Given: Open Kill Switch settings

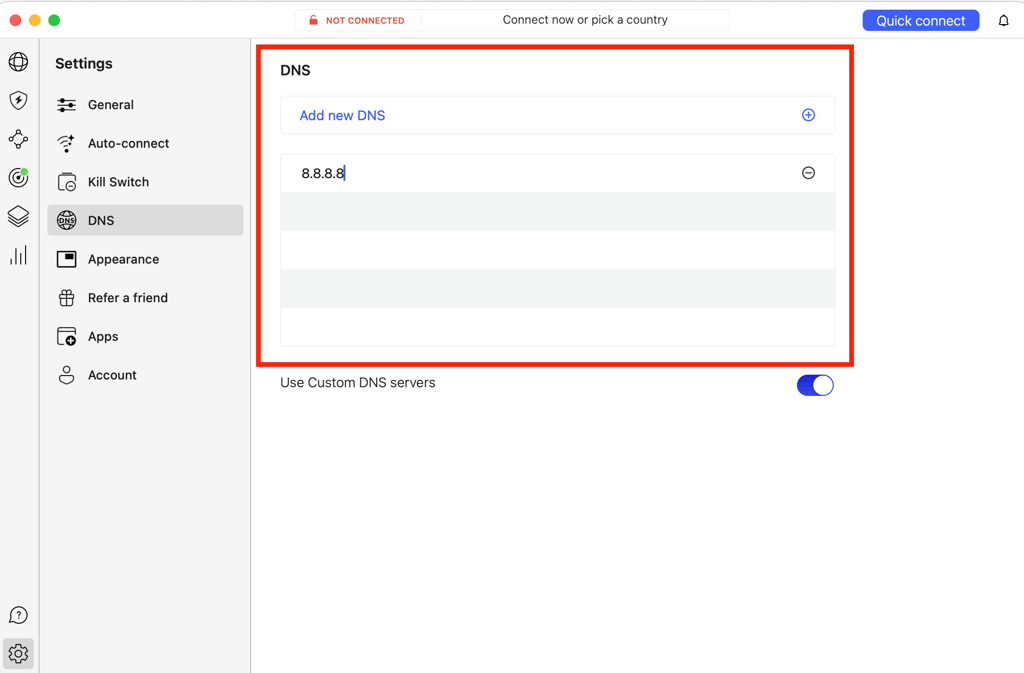Looking at the screenshot, I should (x=145, y=182).
